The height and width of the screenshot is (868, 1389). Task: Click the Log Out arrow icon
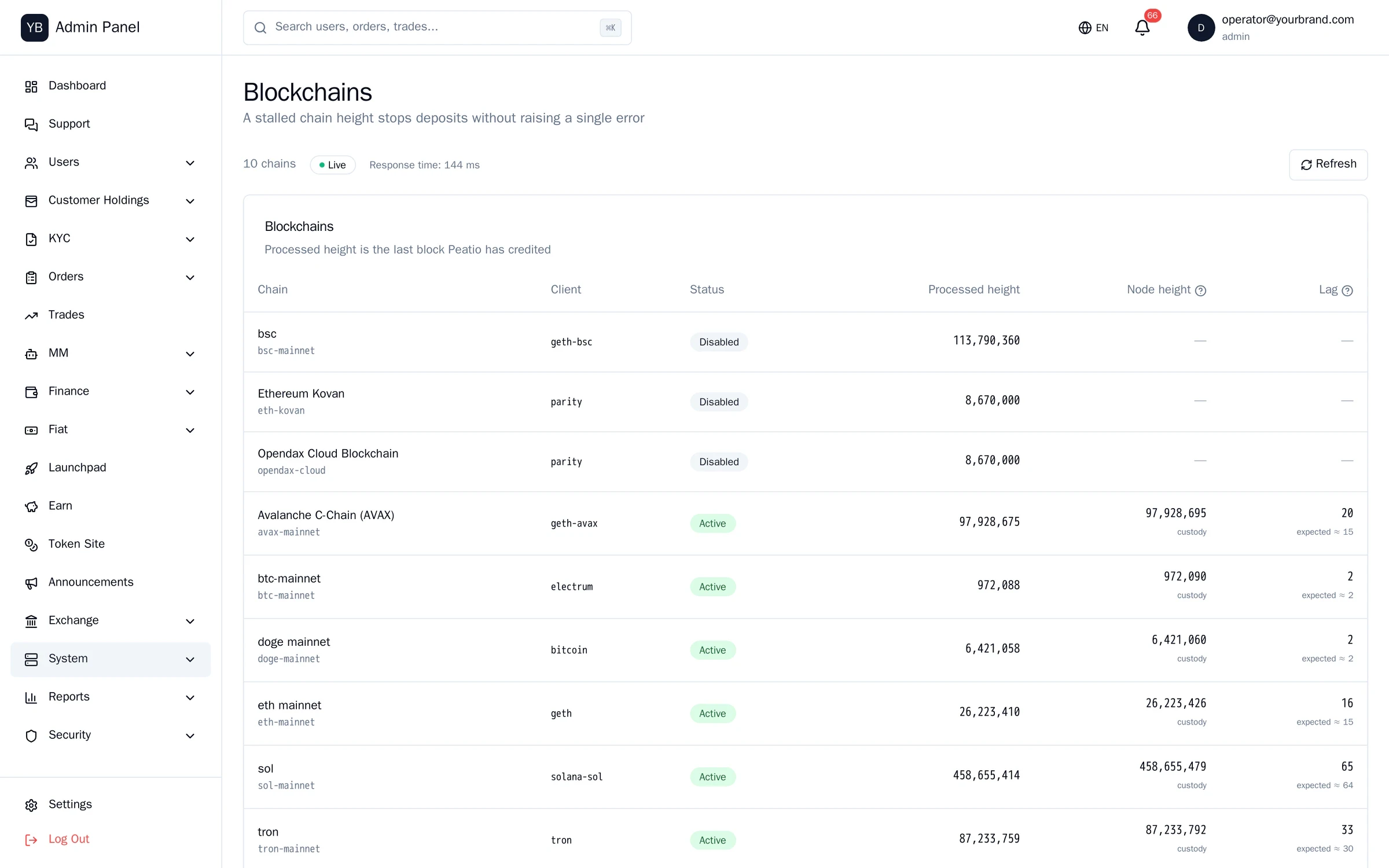click(31, 840)
